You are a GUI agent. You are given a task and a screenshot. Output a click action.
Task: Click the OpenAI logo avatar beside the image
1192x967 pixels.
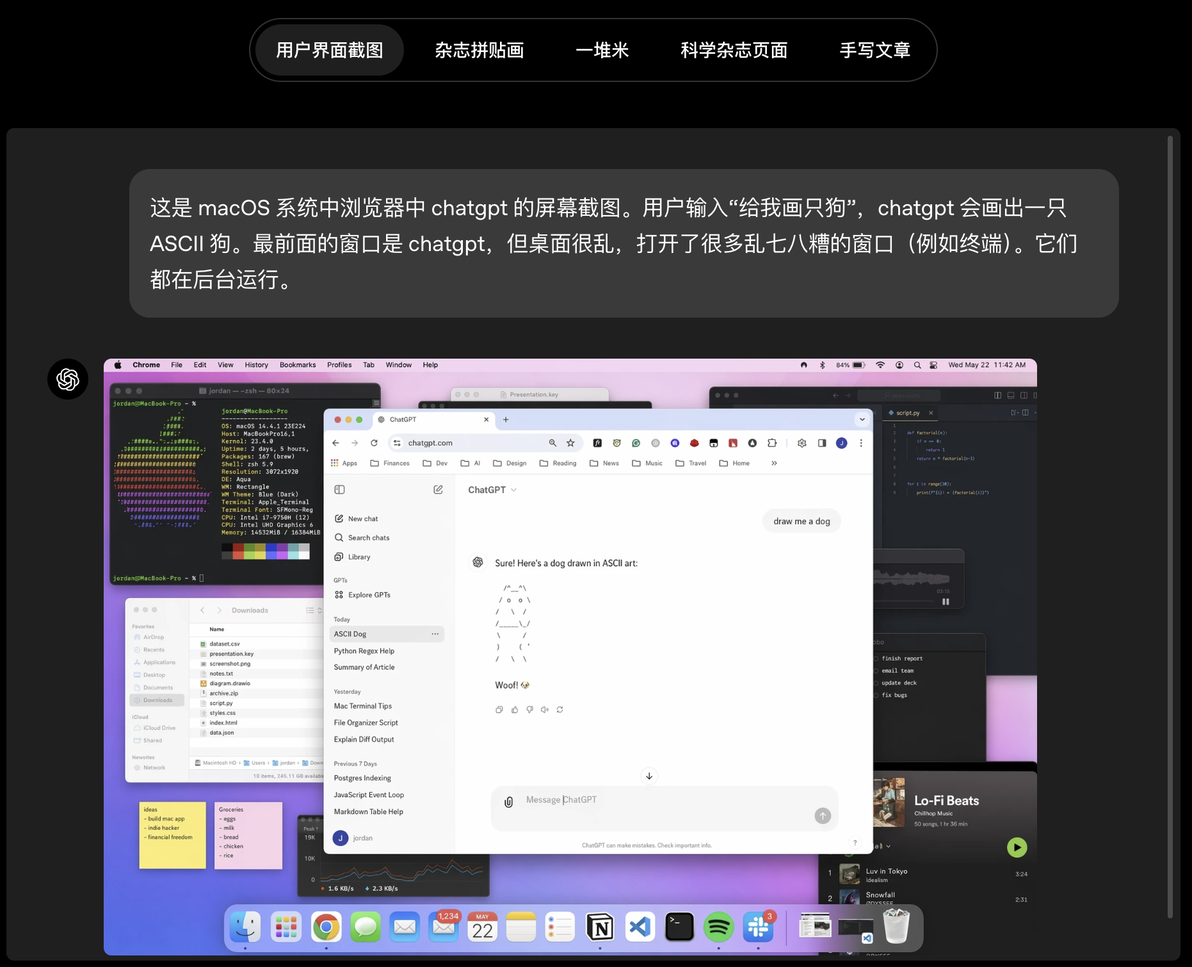pyautogui.click(x=68, y=379)
